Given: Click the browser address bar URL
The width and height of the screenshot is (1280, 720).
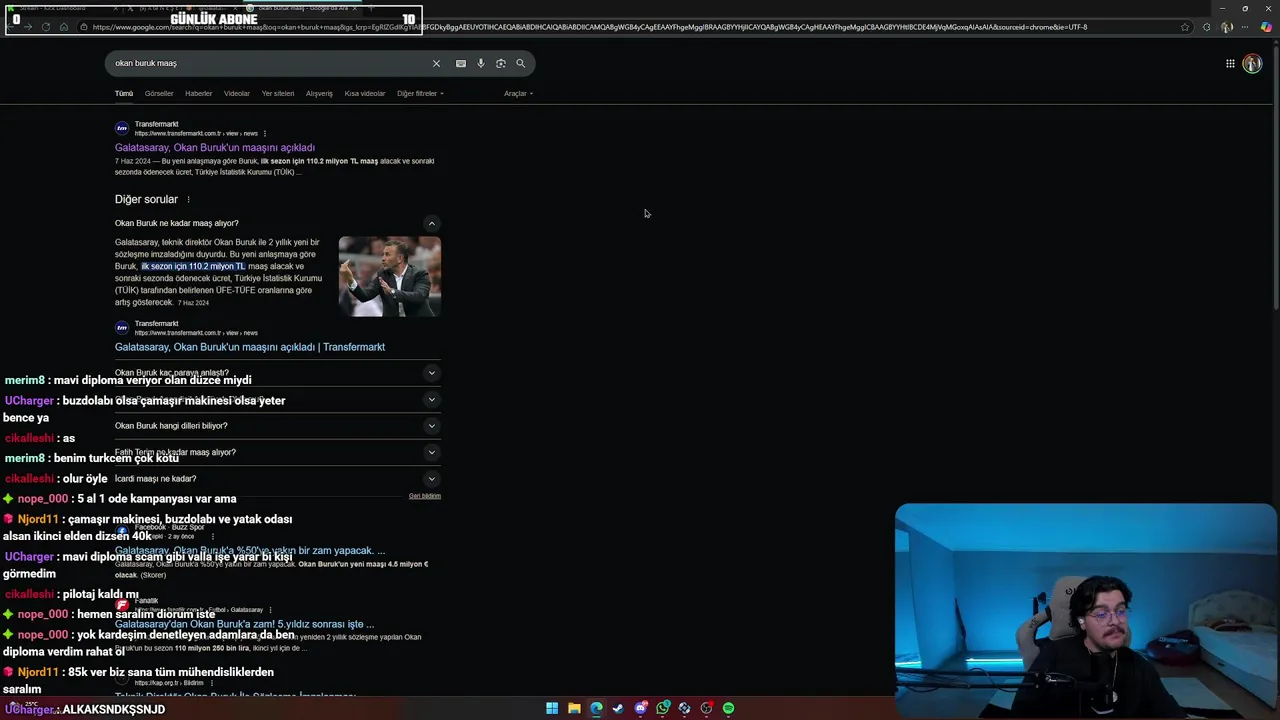Looking at the screenshot, I should tap(590, 27).
